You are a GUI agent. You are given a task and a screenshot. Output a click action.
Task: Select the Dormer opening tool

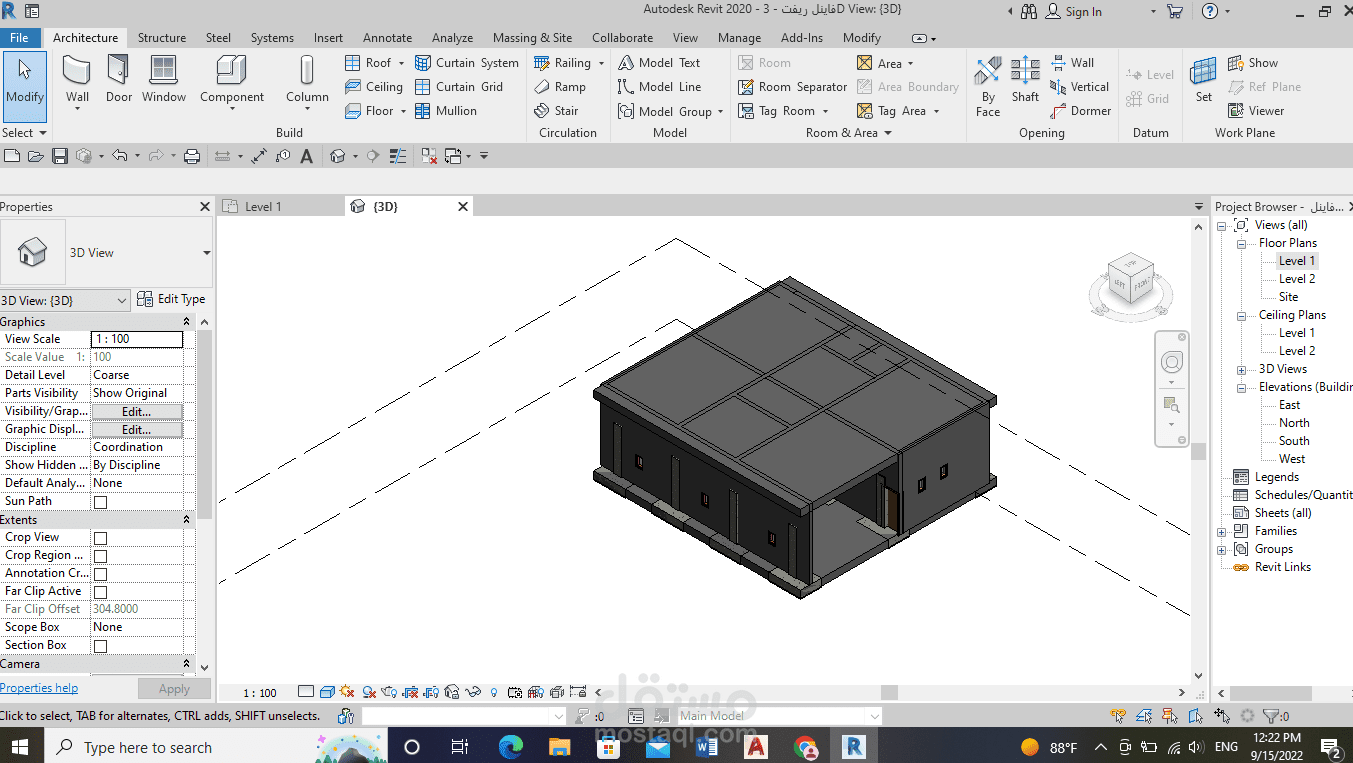pos(1080,111)
